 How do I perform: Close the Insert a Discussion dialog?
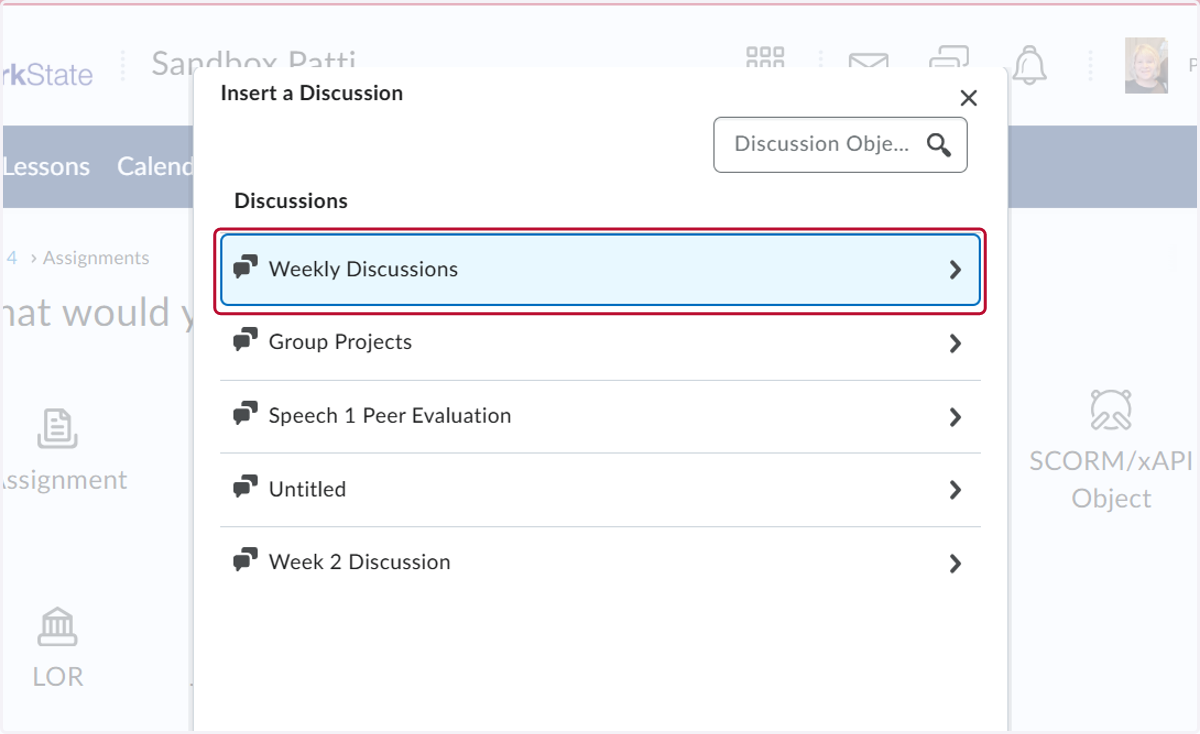tap(968, 98)
